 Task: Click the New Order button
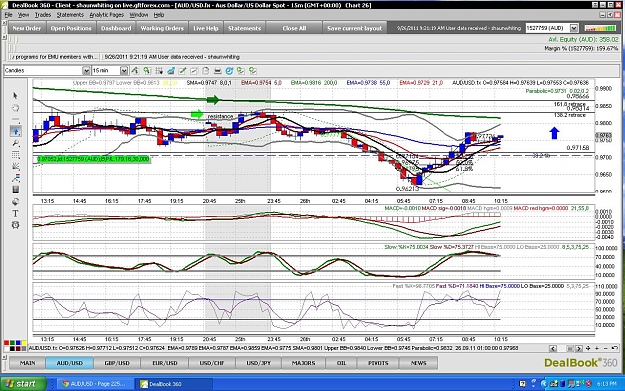point(27,28)
